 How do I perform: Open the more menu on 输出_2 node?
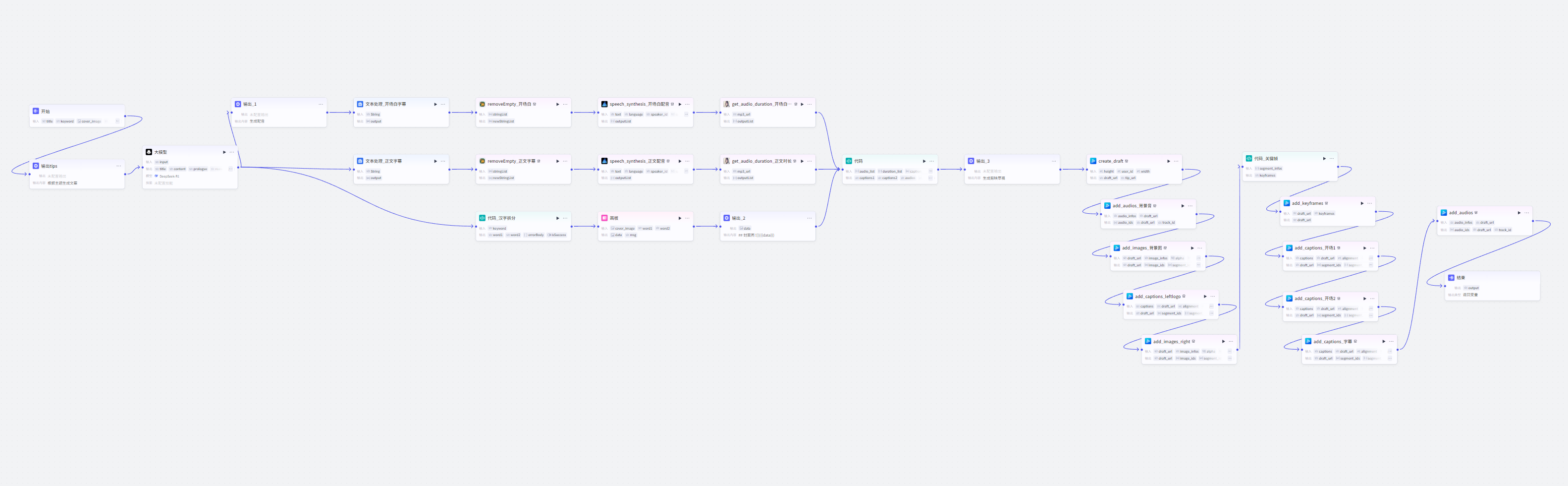[x=810, y=217]
